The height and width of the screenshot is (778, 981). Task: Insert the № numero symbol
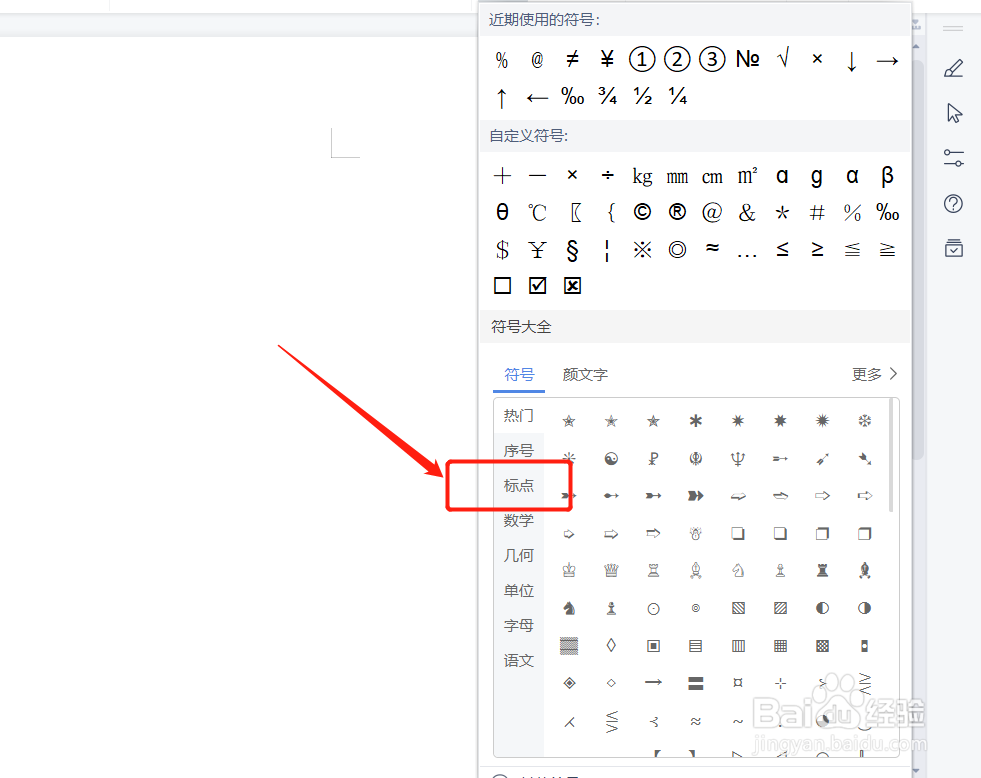[x=748, y=60]
